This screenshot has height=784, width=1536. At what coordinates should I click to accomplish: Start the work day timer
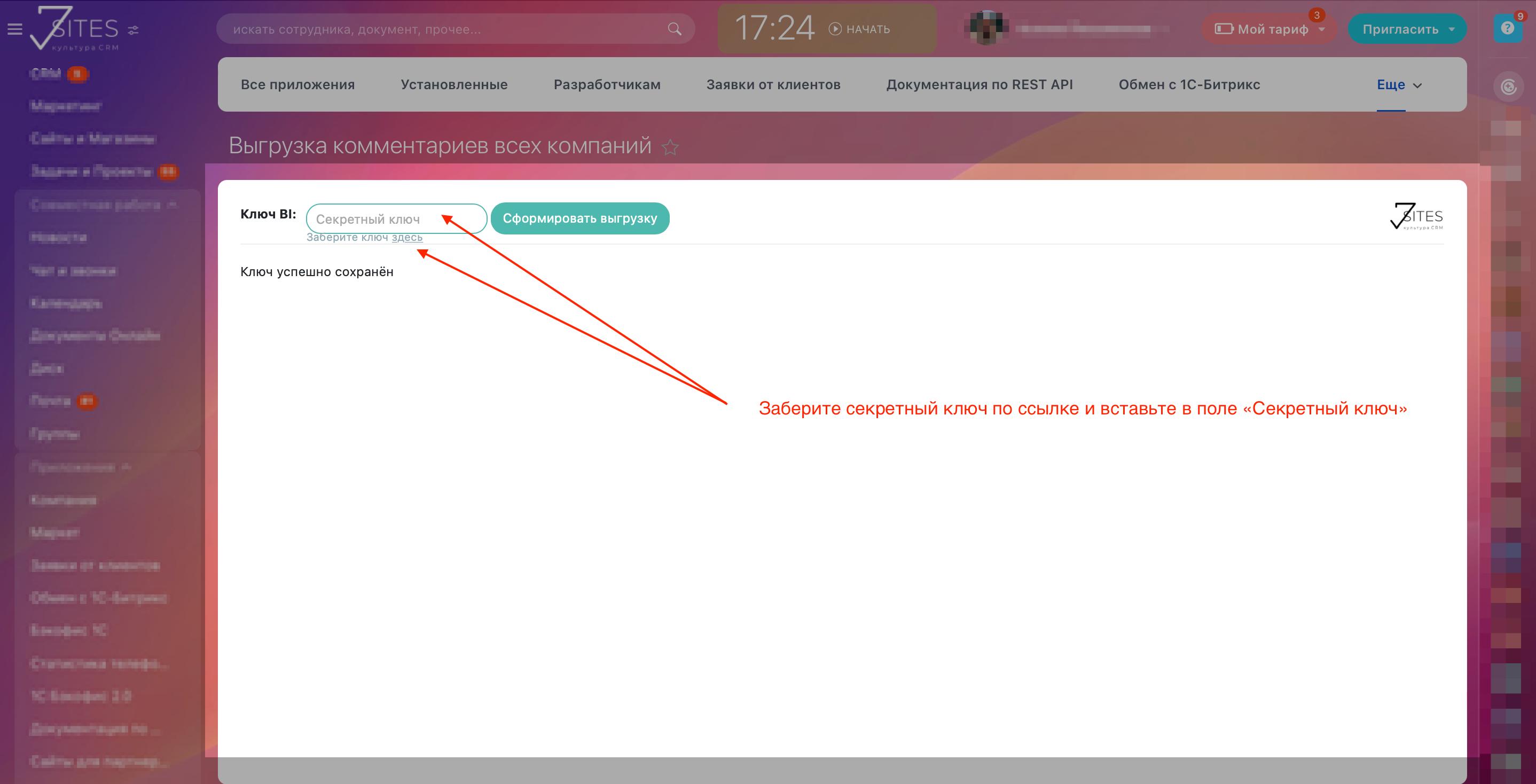click(859, 29)
